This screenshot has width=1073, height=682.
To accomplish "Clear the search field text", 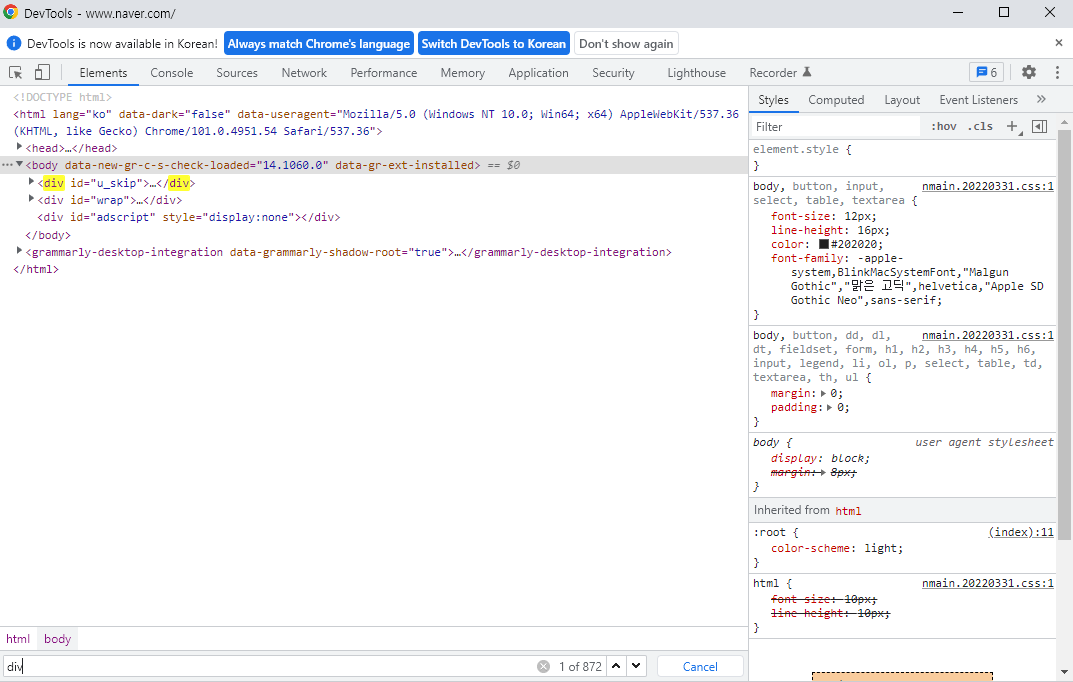I will pyautogui.click(x=543, y=666).
